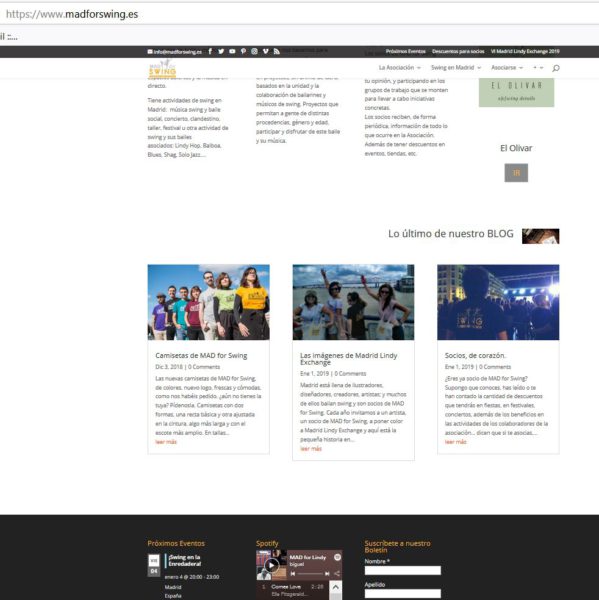Open ¡Swing en la Enredadera! event link
This screenshot has width=599, height=600.
(185, 561)
